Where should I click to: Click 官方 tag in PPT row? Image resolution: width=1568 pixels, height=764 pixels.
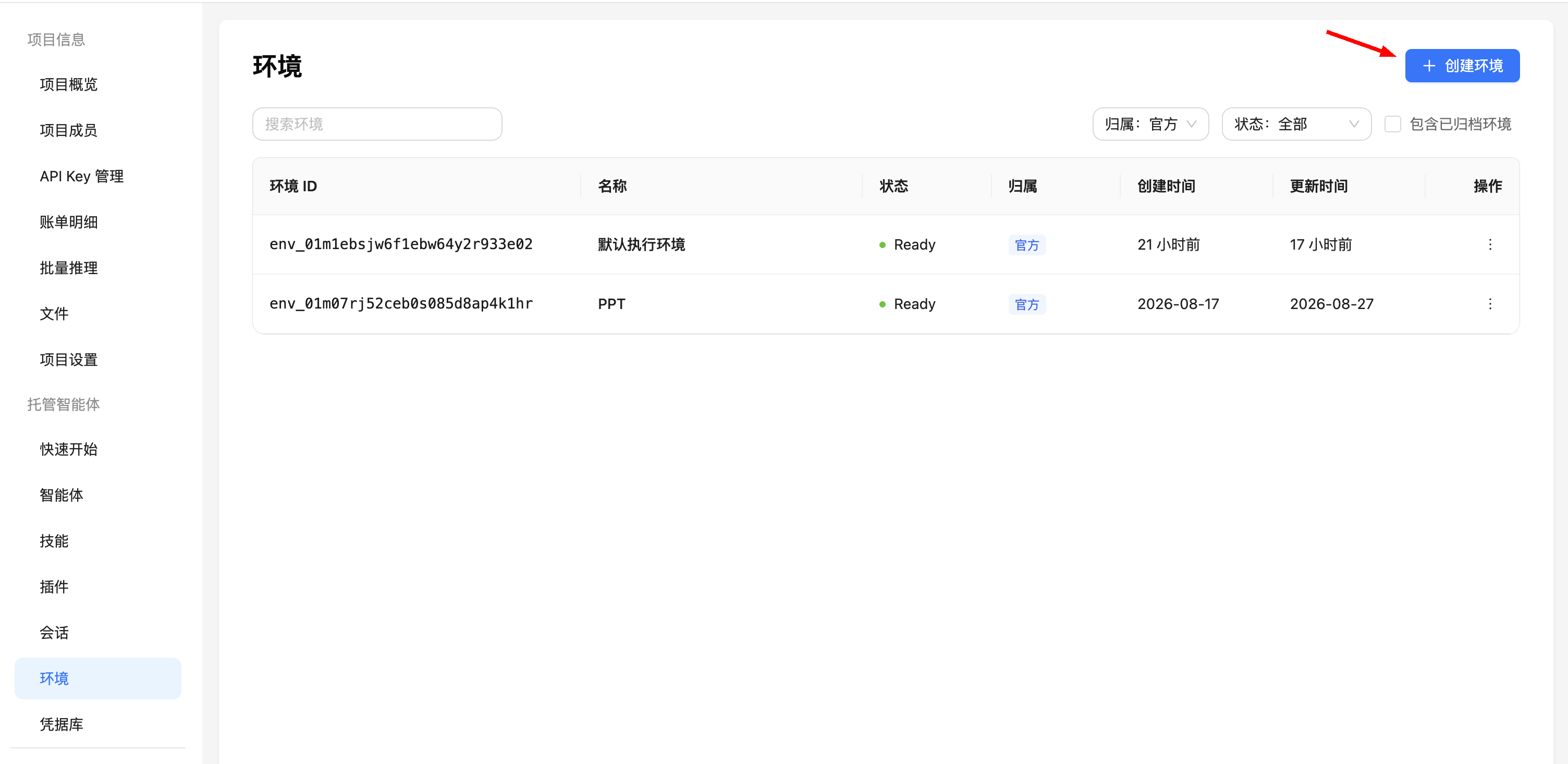[1027, 304]
